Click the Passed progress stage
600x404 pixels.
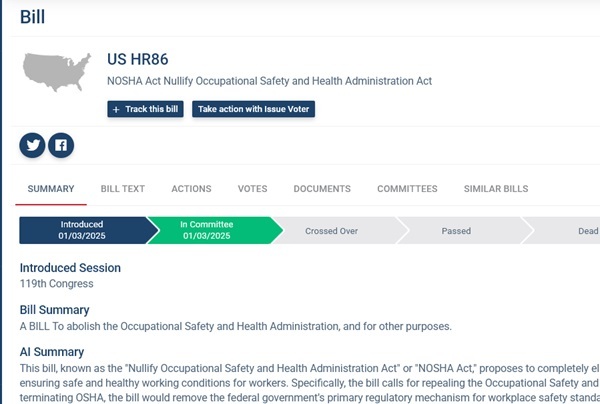[x=456, y=231]
